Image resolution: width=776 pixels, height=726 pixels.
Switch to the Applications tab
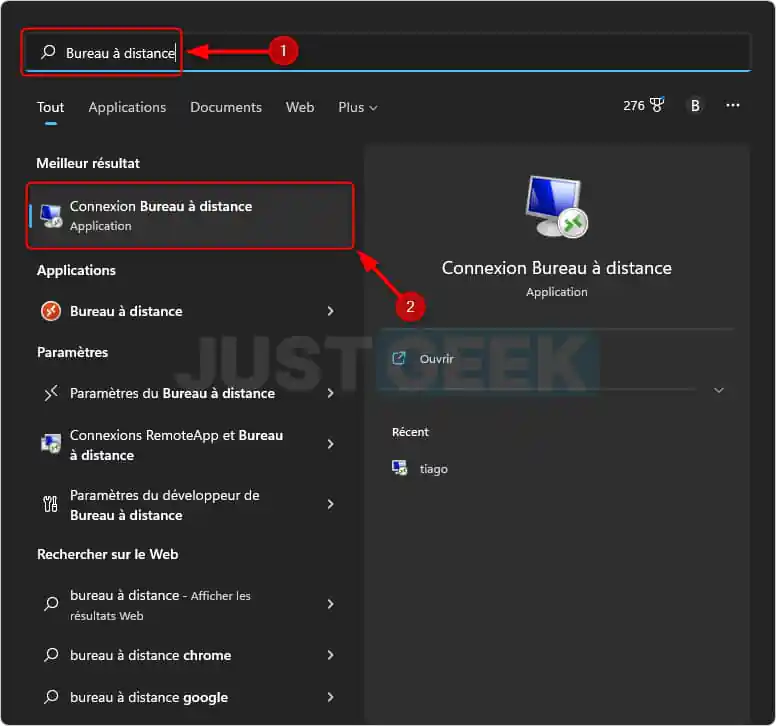point(127,107)
